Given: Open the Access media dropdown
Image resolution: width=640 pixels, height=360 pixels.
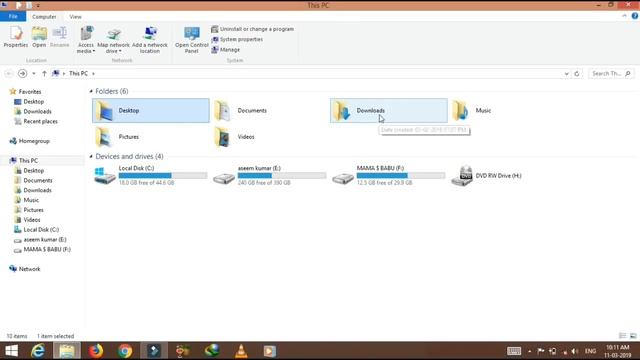Looking at the screenshot, I should 86,40.
